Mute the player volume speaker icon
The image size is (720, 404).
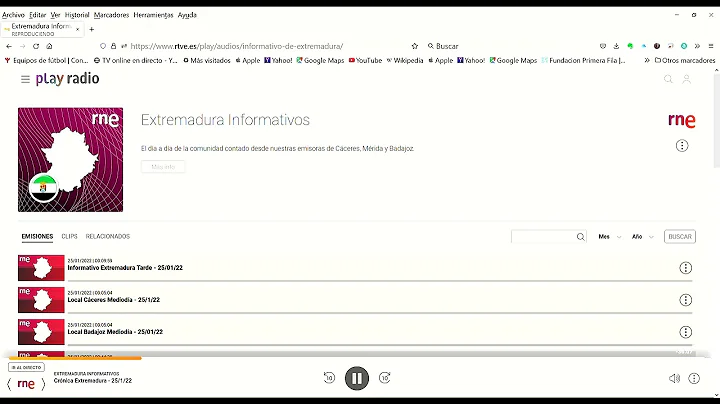(x=674, y=379)
